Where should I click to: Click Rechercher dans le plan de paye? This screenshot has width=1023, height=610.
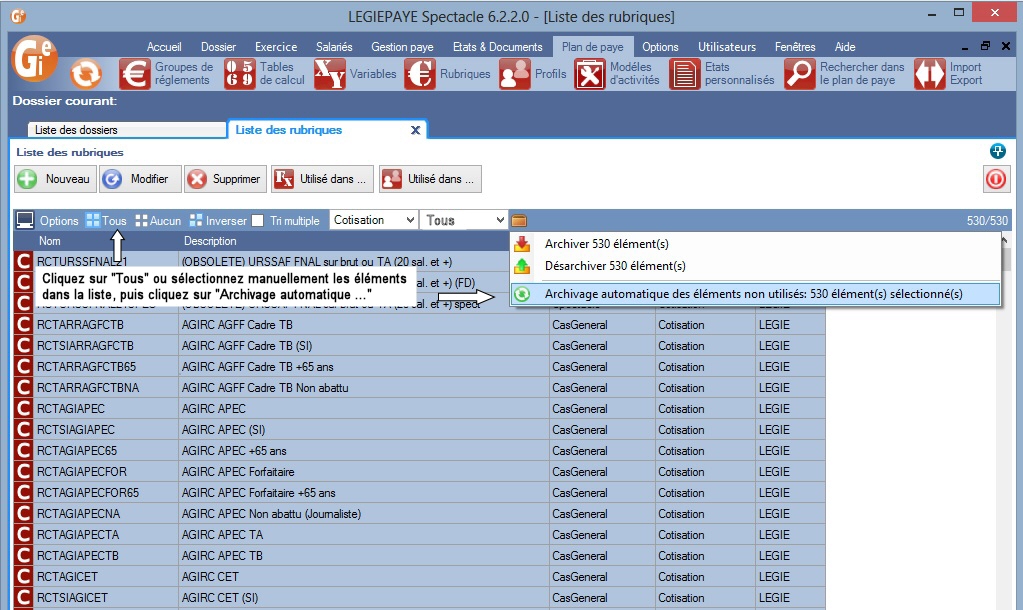click(x=800, y=74)
